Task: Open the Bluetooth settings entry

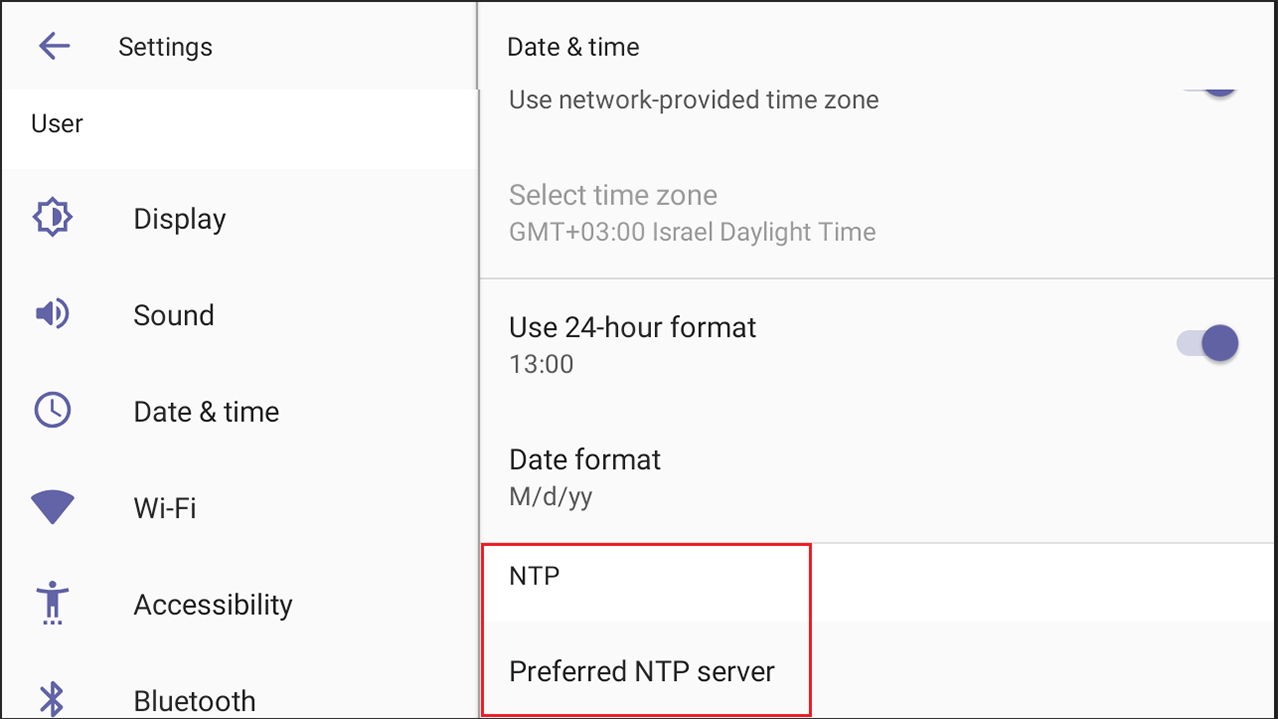Action: pyautogui.click(x=239, y=699)
